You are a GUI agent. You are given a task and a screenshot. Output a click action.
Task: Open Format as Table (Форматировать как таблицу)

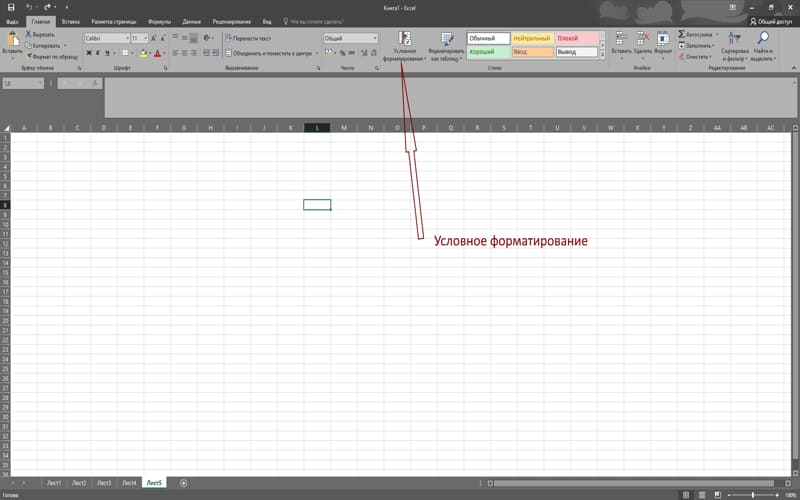pyautogui.click(x=446, y=46)
